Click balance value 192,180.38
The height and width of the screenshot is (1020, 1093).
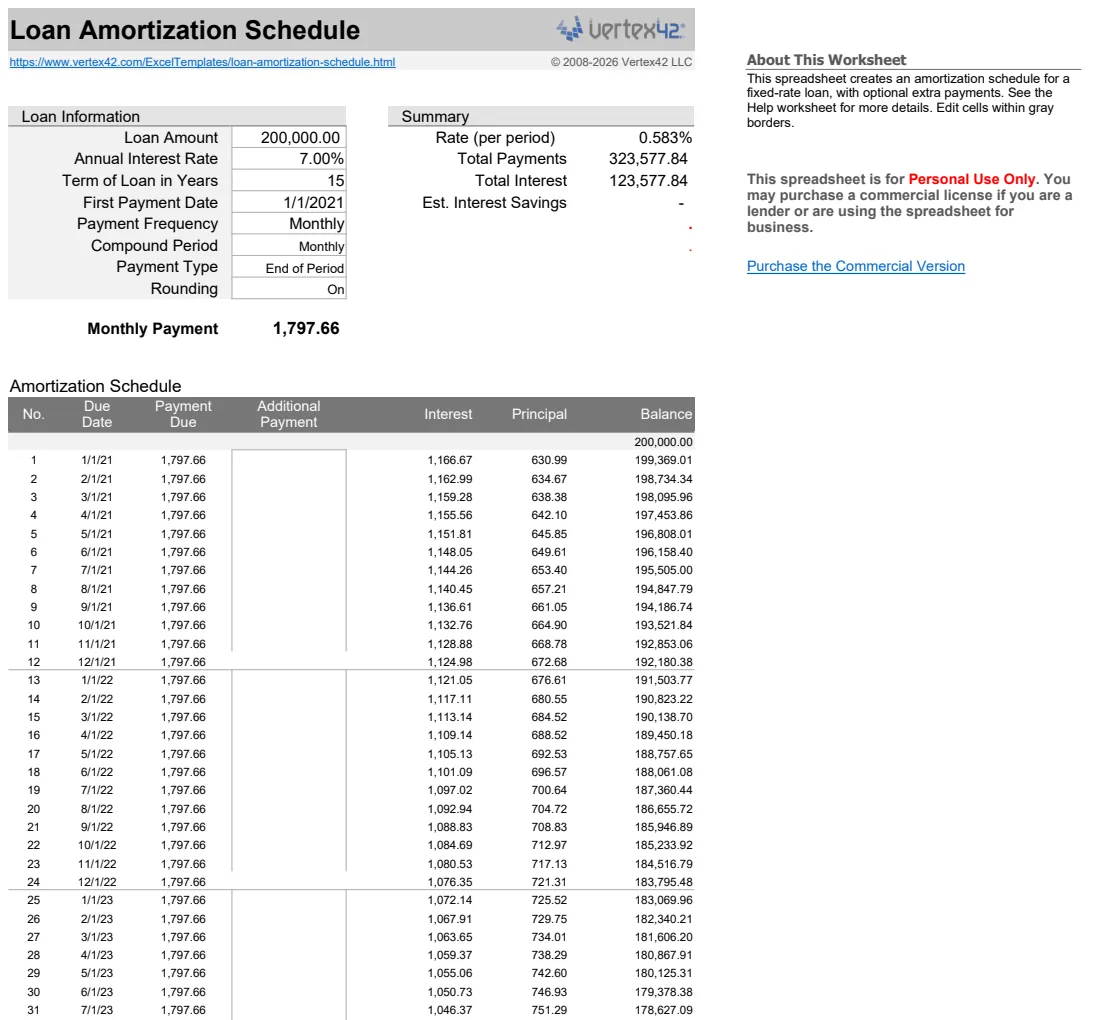point(663,662)
